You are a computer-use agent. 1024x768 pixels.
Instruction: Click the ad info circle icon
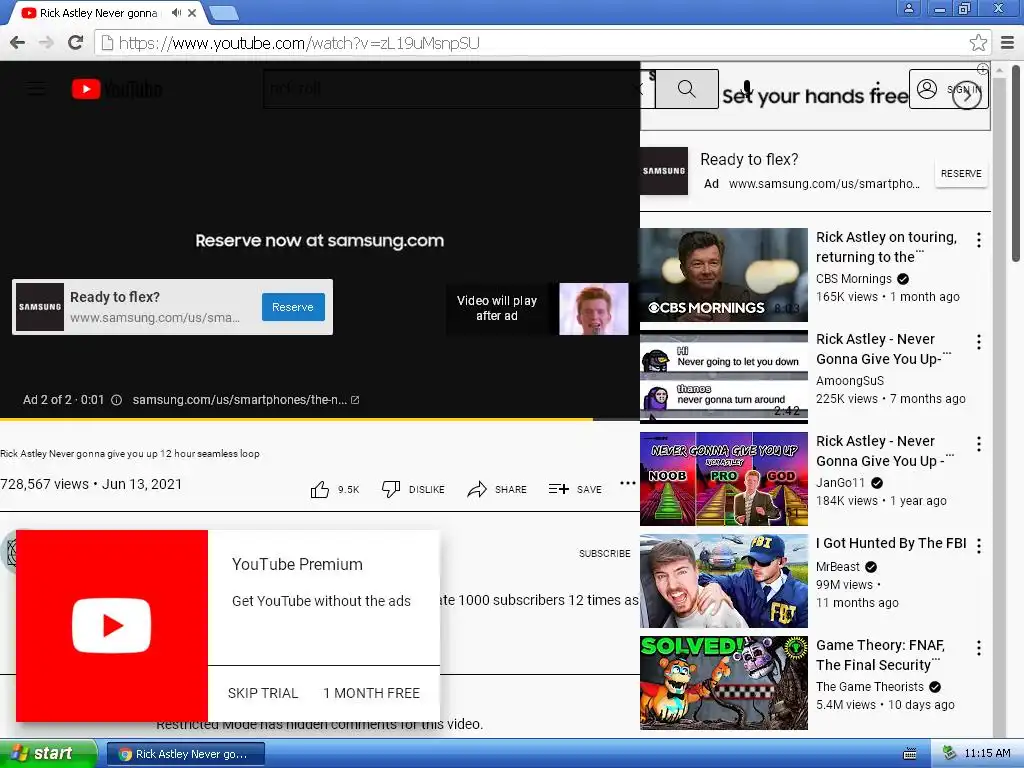(x=116, y=400)
